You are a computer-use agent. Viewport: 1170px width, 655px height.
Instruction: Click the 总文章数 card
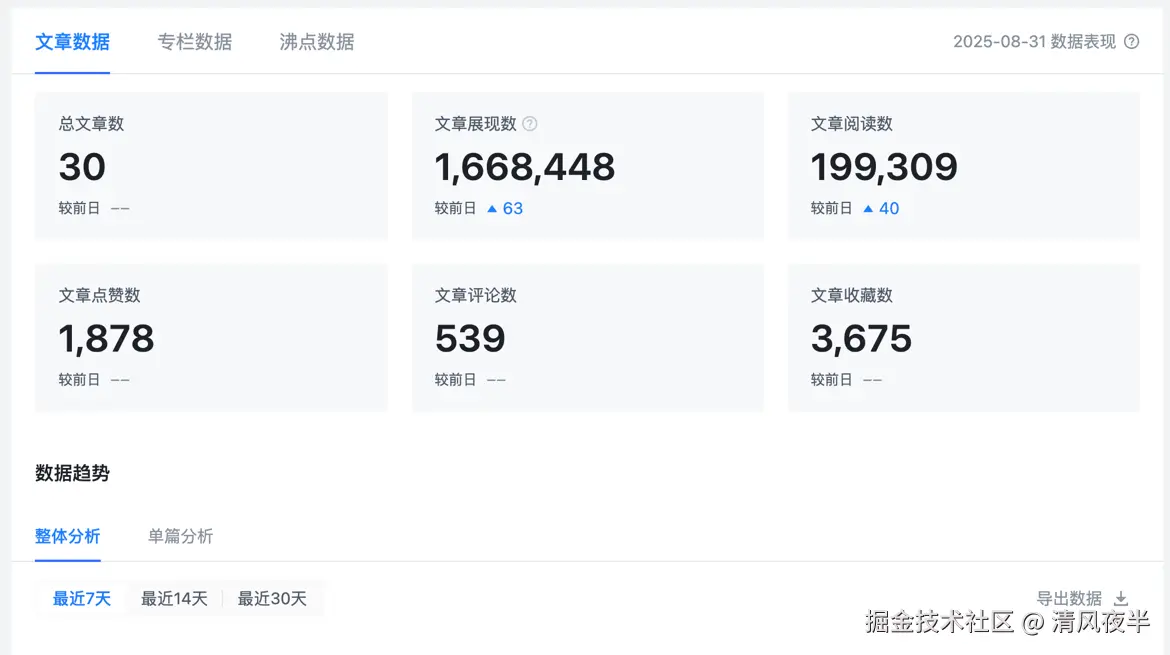[x=211, y=165]
